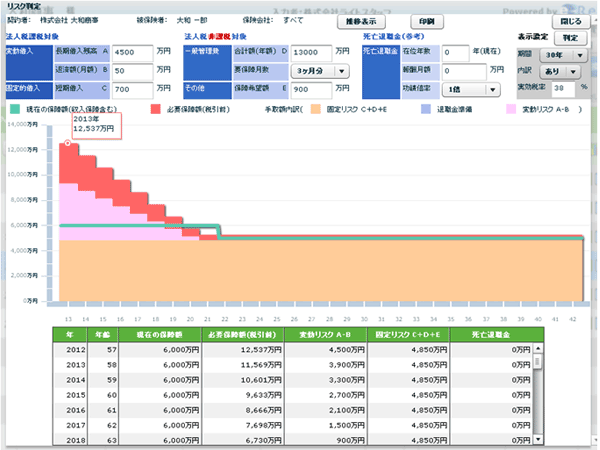Viewport: 600px width, 450px height.
Task: Click the 現在の保険額 column header
Action: pos(160,334)
